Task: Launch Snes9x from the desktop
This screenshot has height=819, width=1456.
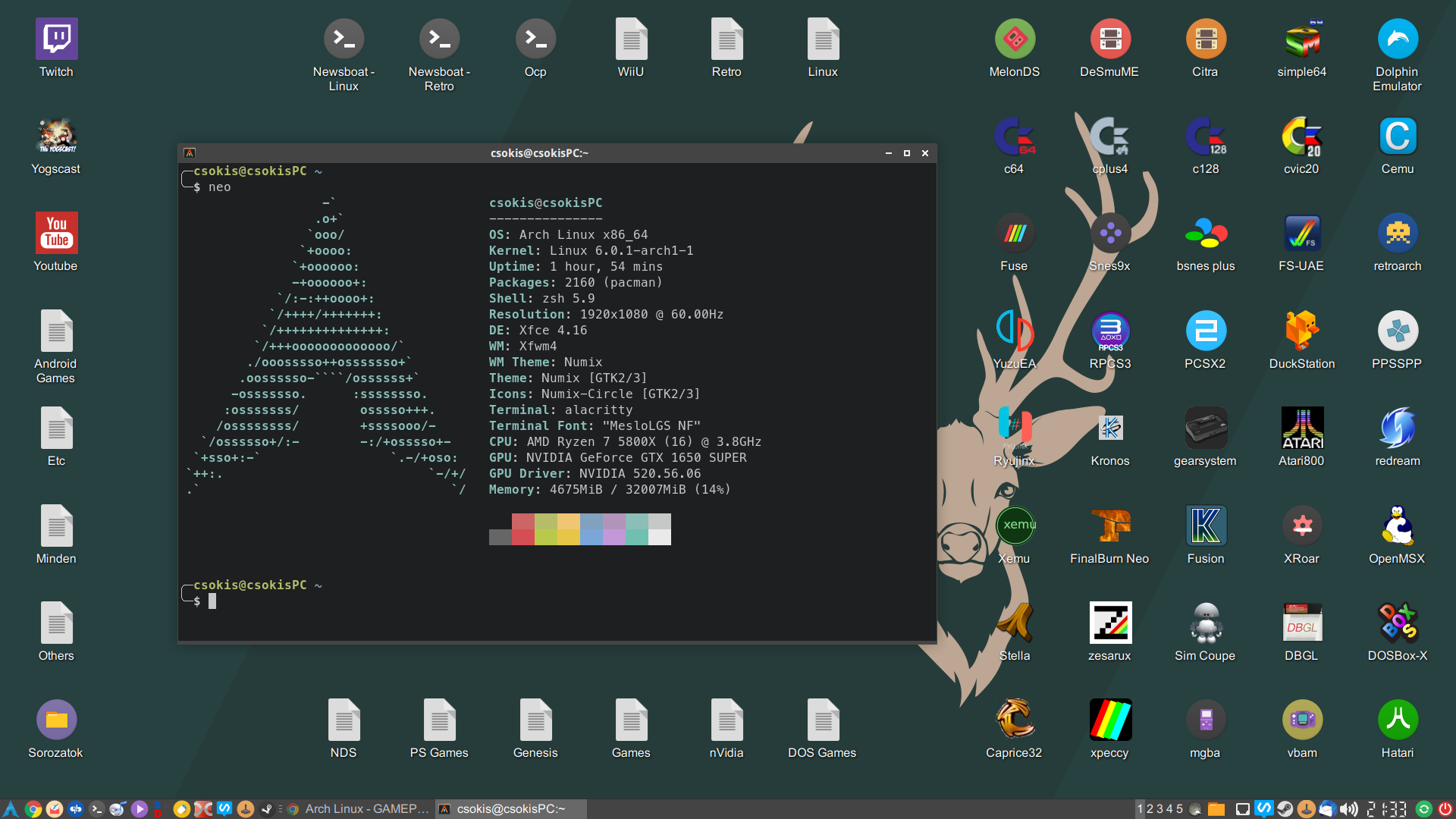Action: click(x=1110, y=234)
